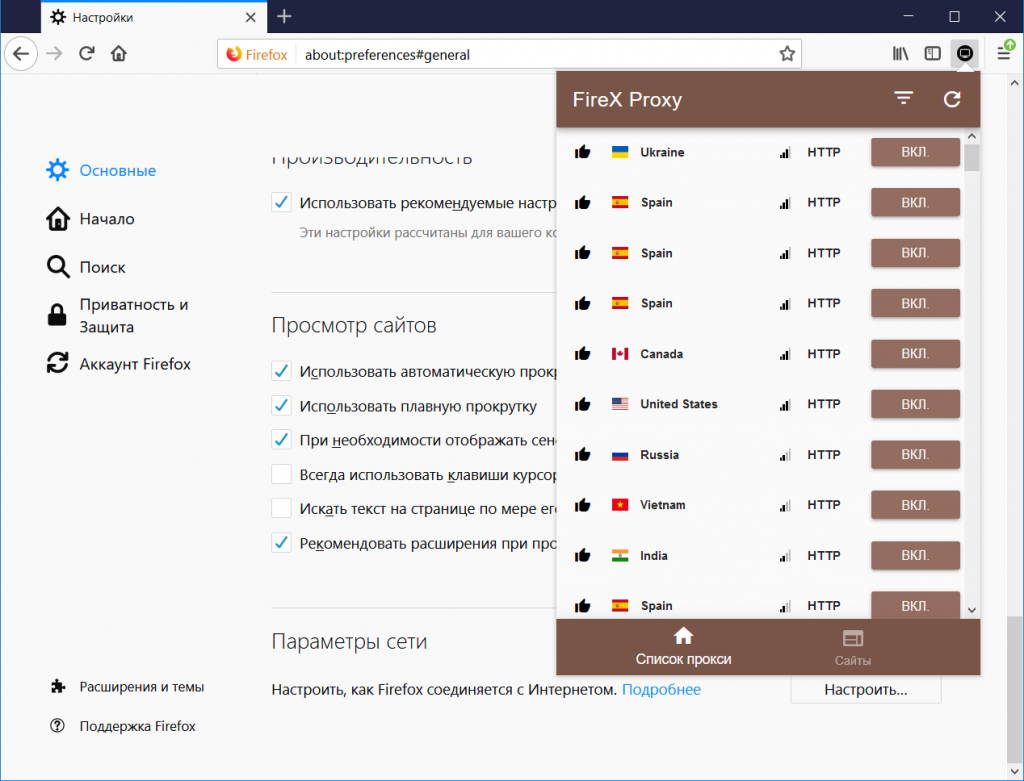Click the 'FireX Proxy' popup title

(x=627, y=99)
